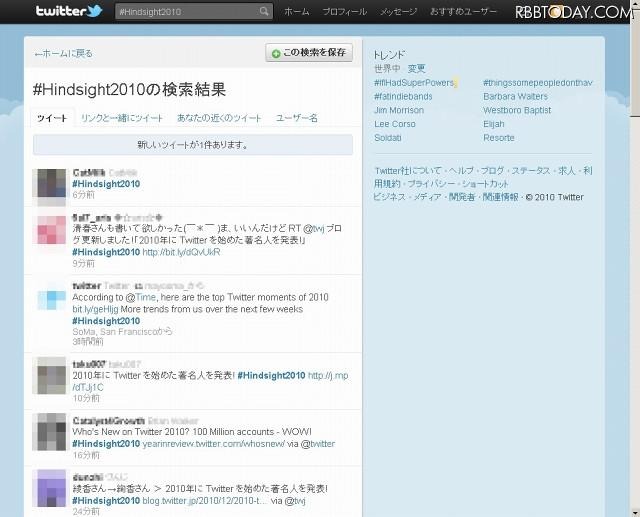Click the 3時間前 timestamp of Twitter's tweet
640x517 pixels.
[88, 342]
